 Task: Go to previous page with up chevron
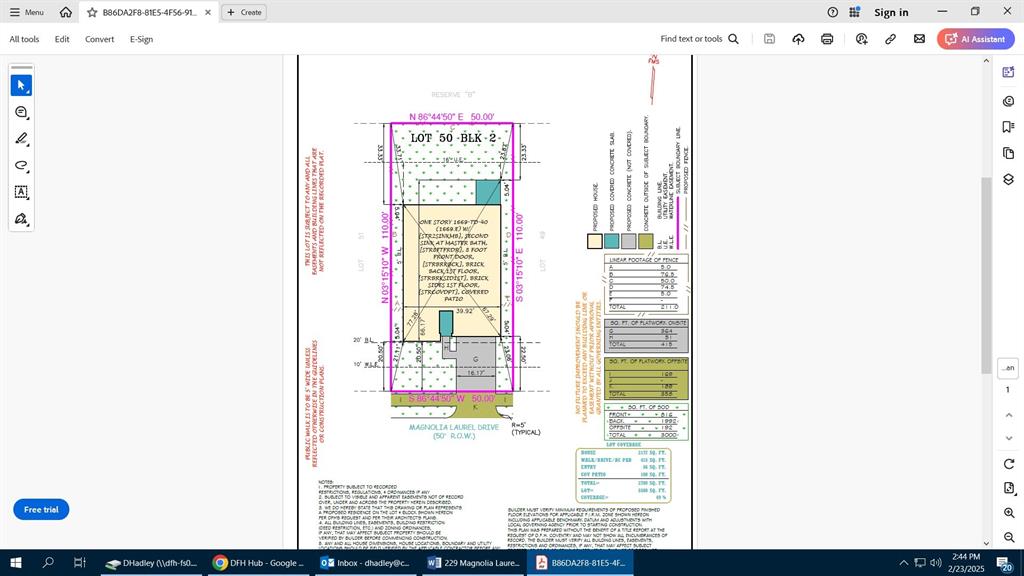pos(1008,415)
